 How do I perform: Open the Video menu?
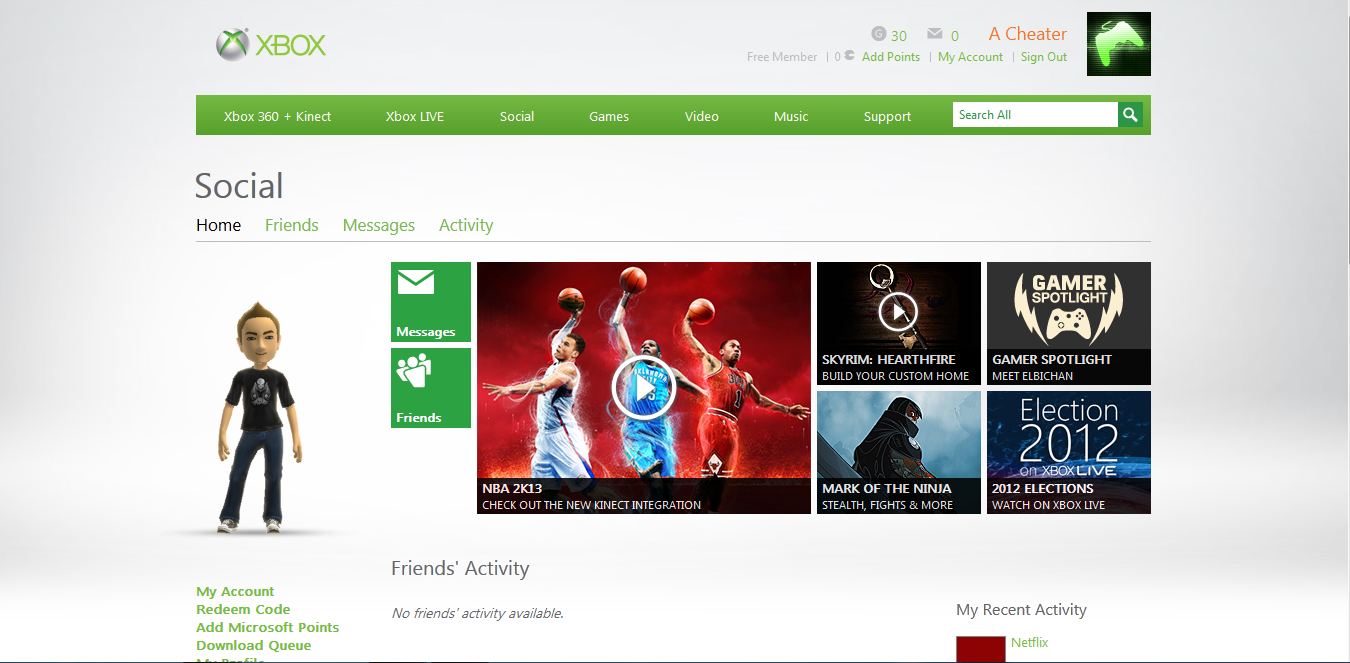click(702, 116)
